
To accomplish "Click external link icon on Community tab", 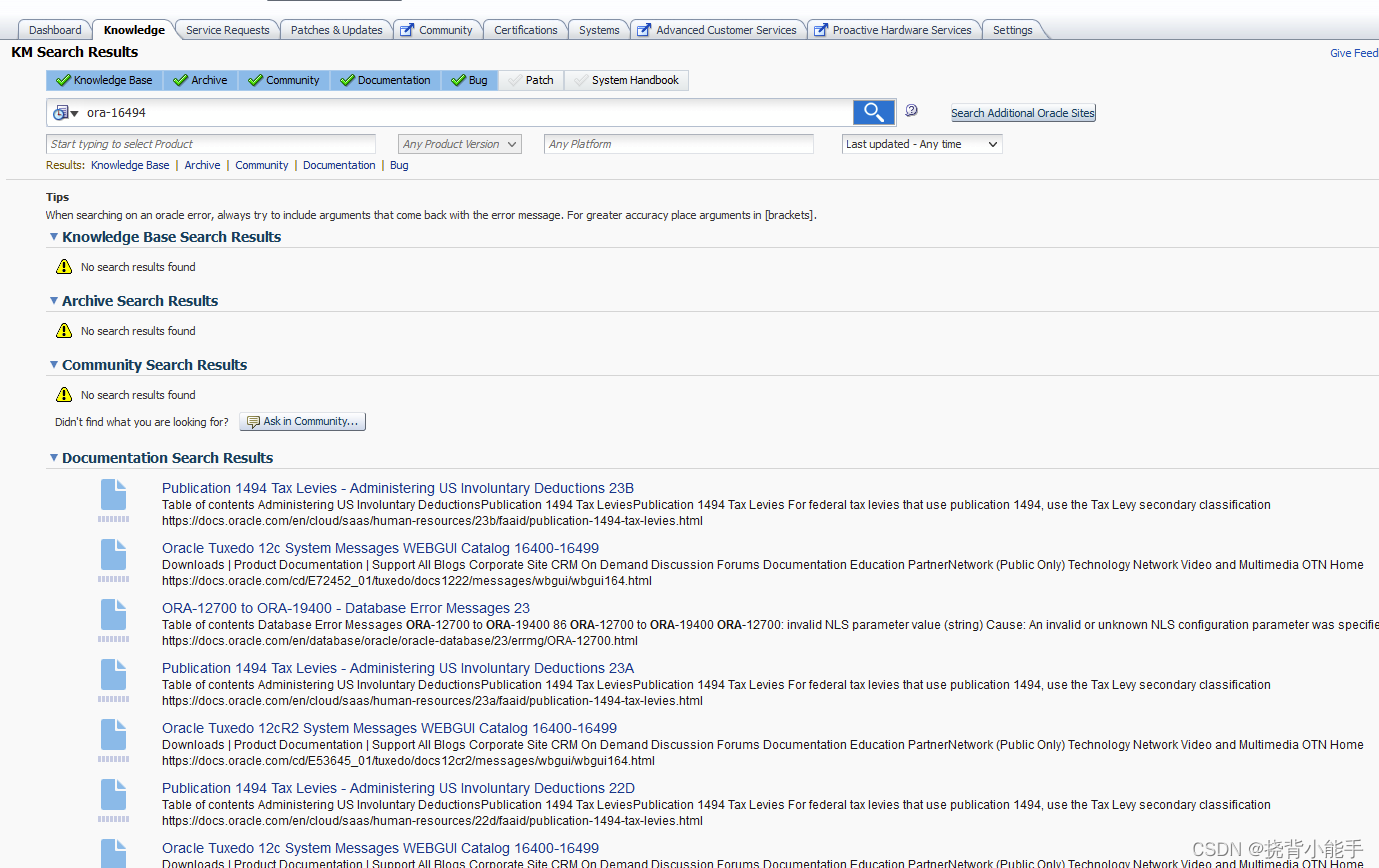I will click(407, 30).
